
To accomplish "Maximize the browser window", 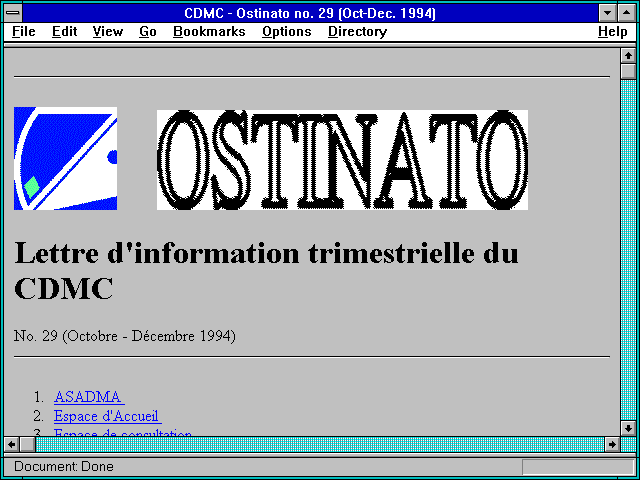I will coord(627,13).
